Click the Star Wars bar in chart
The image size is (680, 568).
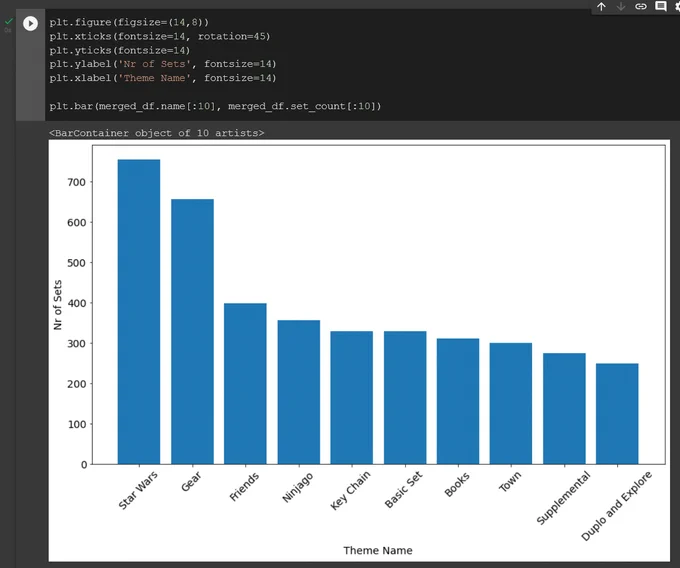tap(139, 312)
